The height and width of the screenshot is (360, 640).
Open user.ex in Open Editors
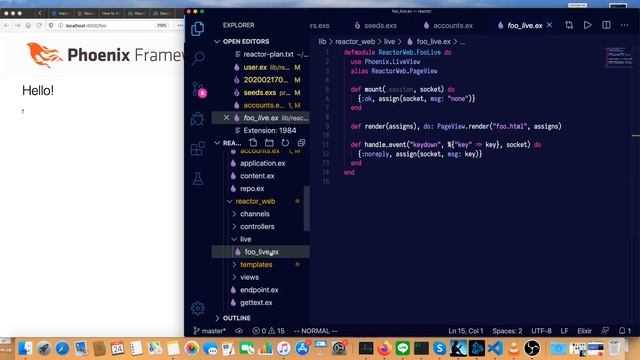pos(255,67)
